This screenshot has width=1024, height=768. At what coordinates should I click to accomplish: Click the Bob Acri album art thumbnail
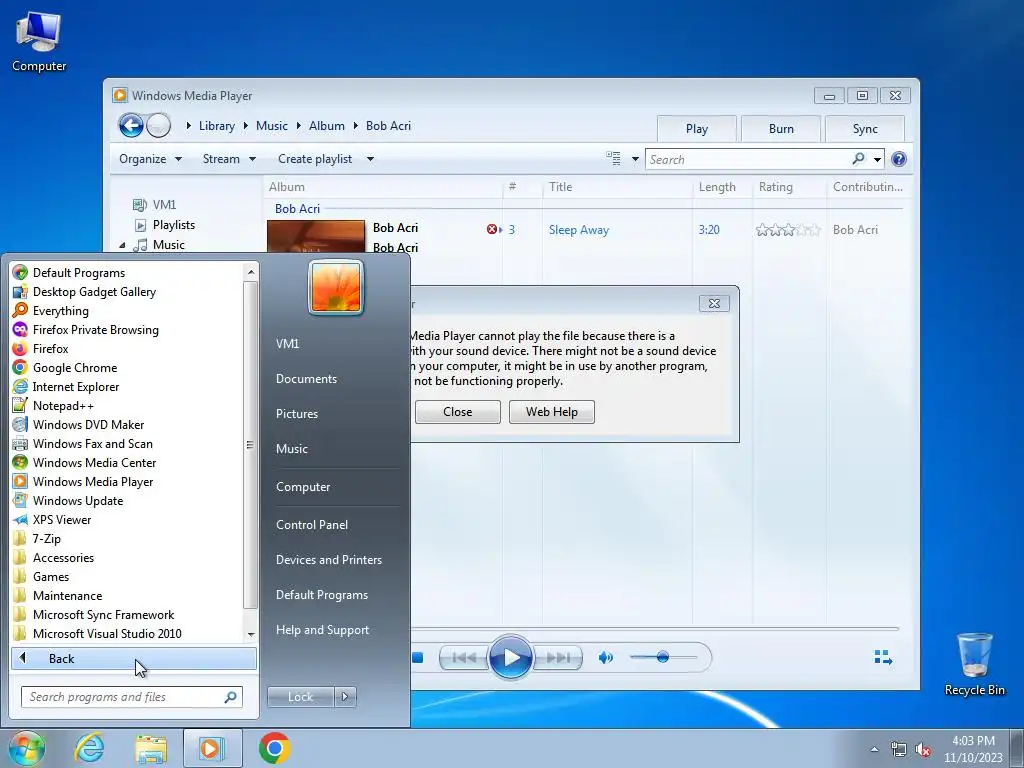click(x=316, y=236)
